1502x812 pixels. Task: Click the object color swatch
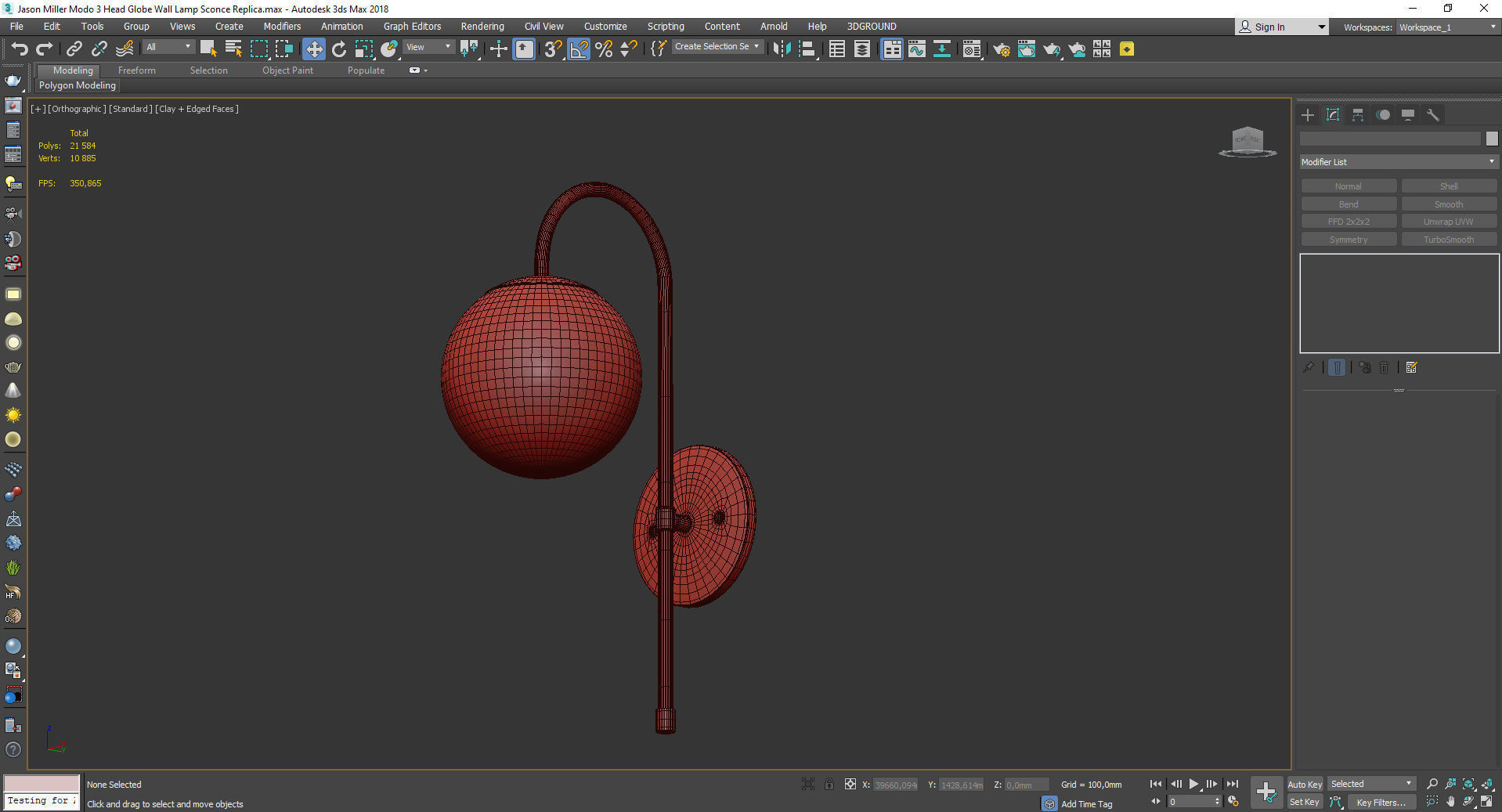tap(1492, 139)
